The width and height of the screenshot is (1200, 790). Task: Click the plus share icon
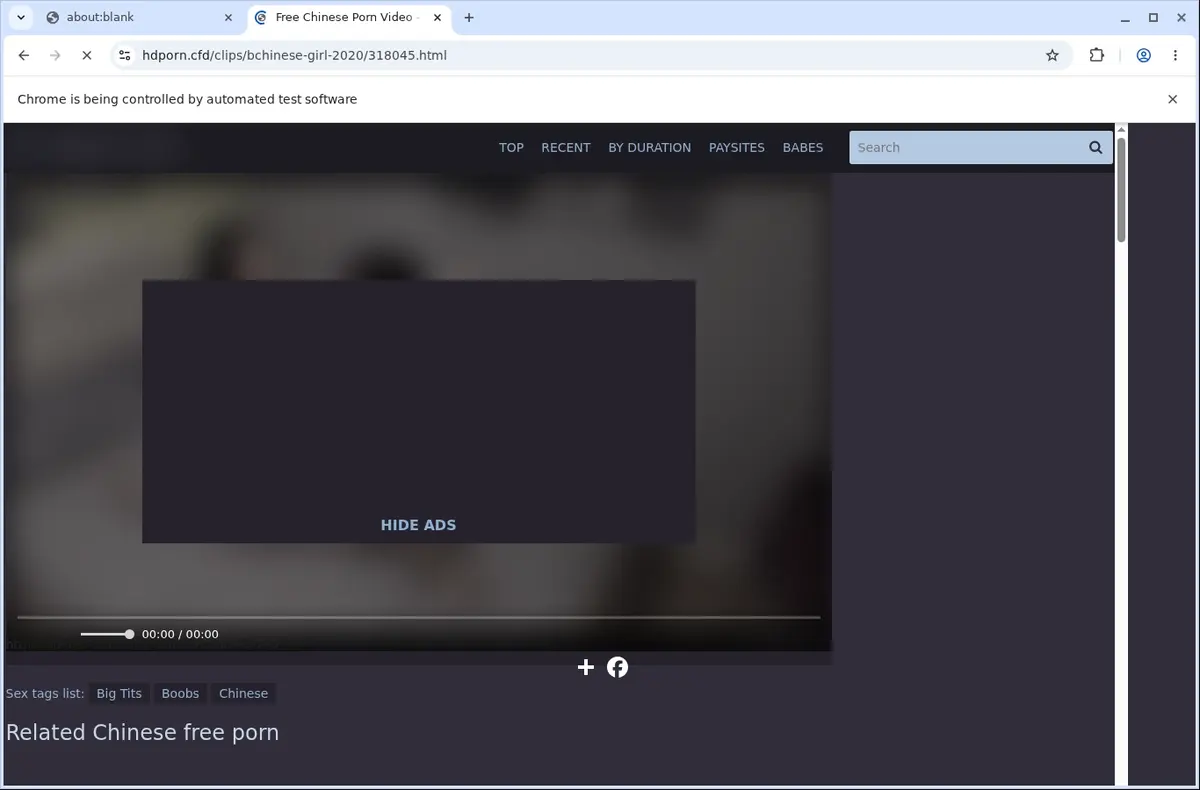586,667
